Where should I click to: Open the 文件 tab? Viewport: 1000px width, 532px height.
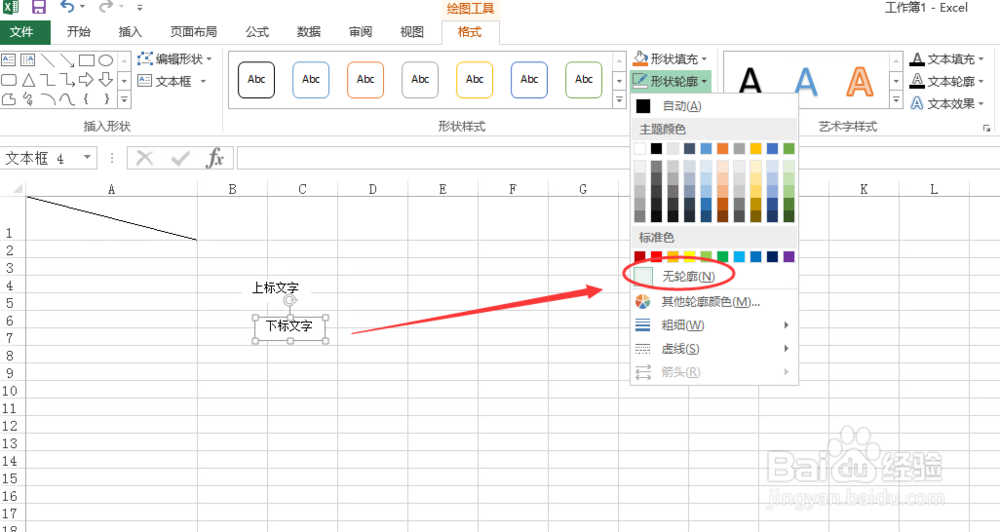click(22, 32)
